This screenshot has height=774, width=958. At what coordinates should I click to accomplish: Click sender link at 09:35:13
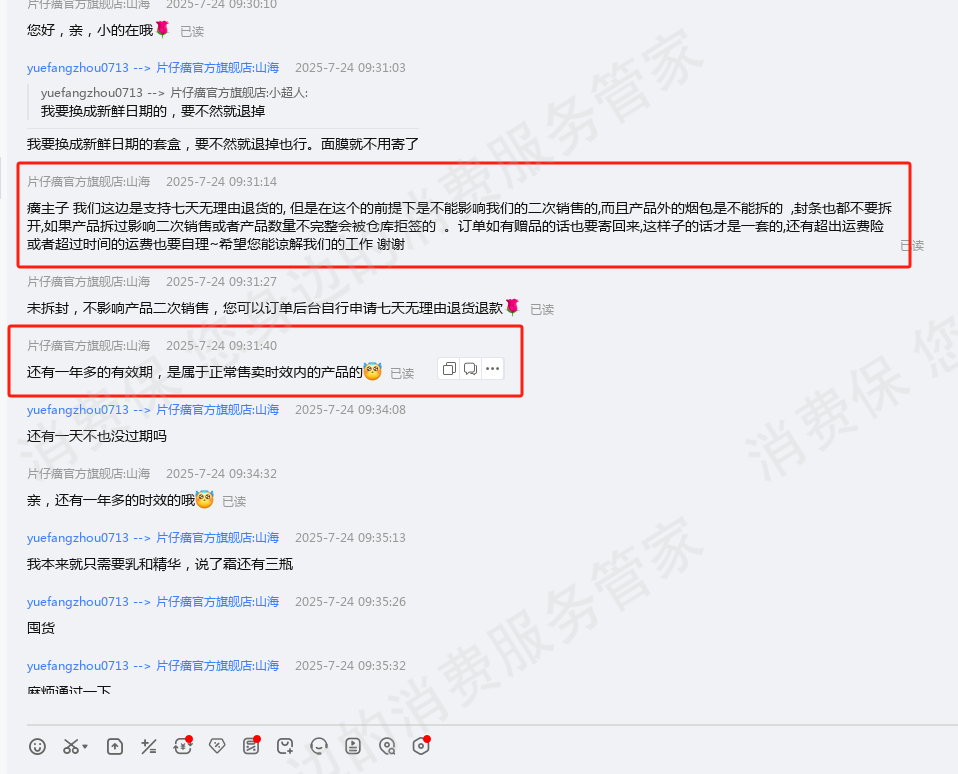pyautogui.click(x=153, y=538)
